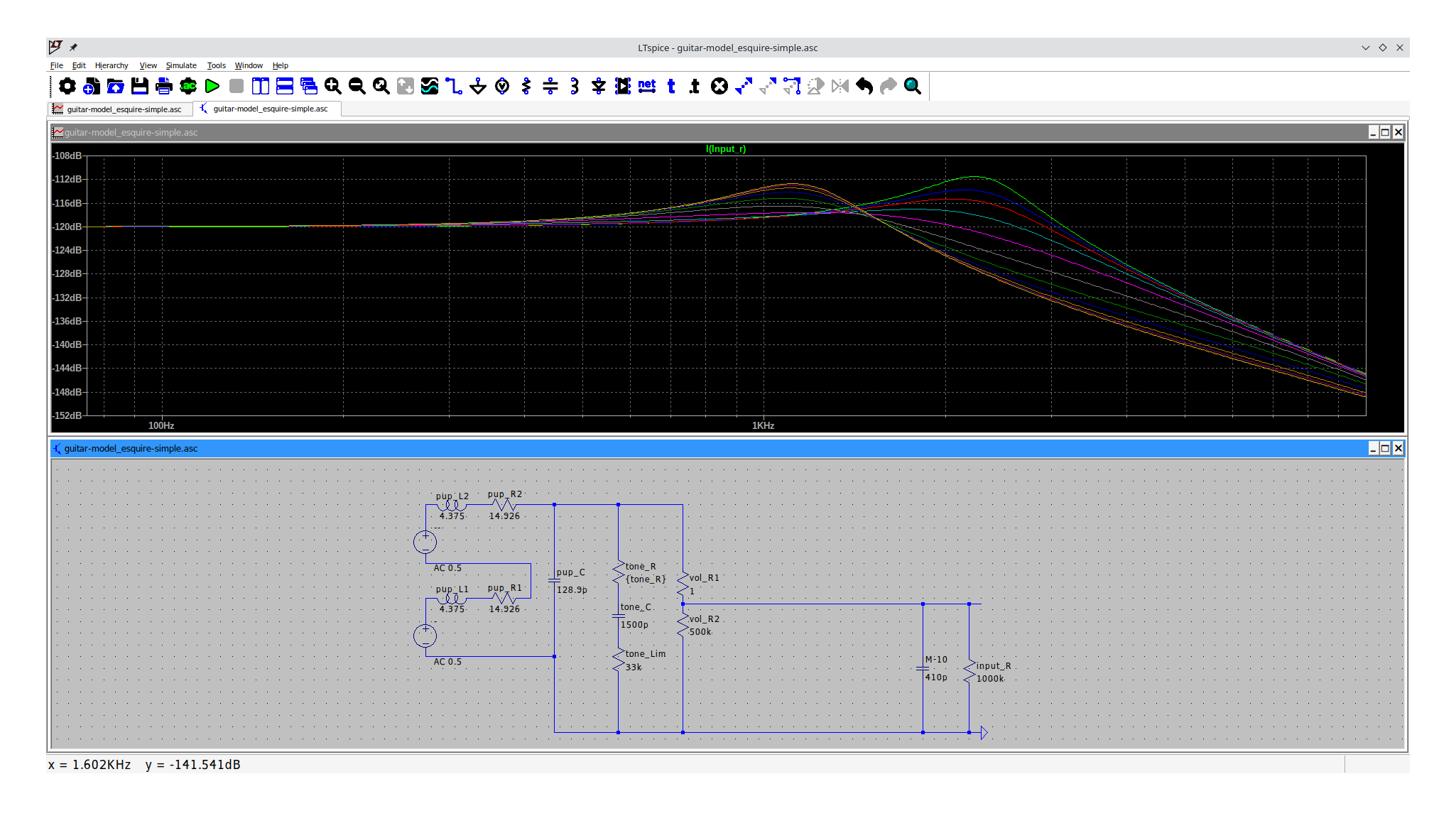Select the Capacitor component tool
Image resolution: width=1456 pixels, height=828 pixels.
point(550,86)
